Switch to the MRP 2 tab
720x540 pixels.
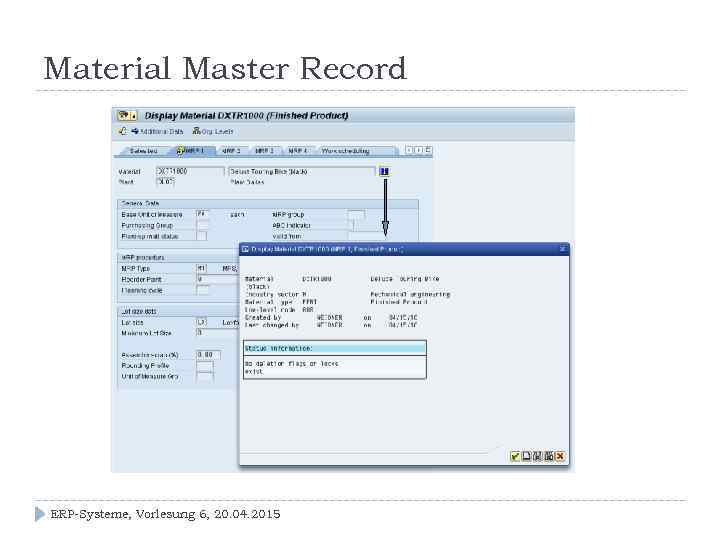pyautogui.click(x=231, y=151)
